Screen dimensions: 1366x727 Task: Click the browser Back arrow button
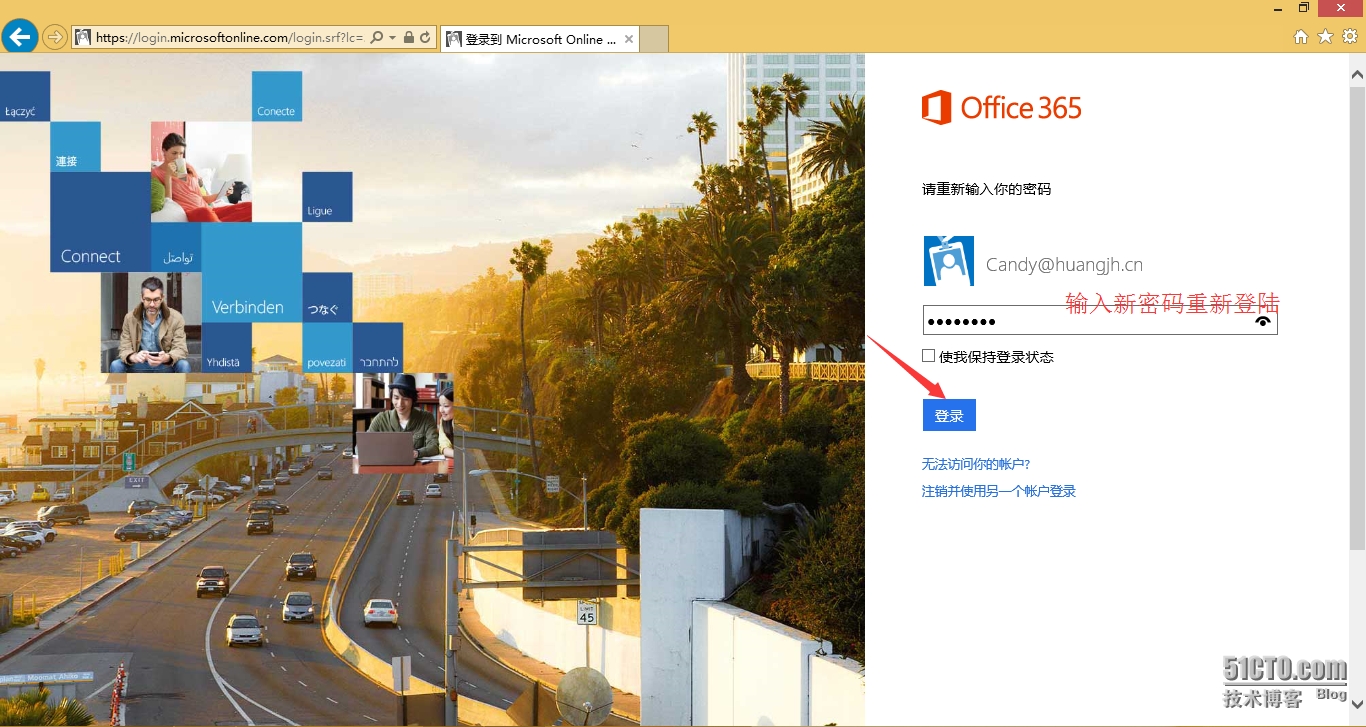(x=20, y=38)
